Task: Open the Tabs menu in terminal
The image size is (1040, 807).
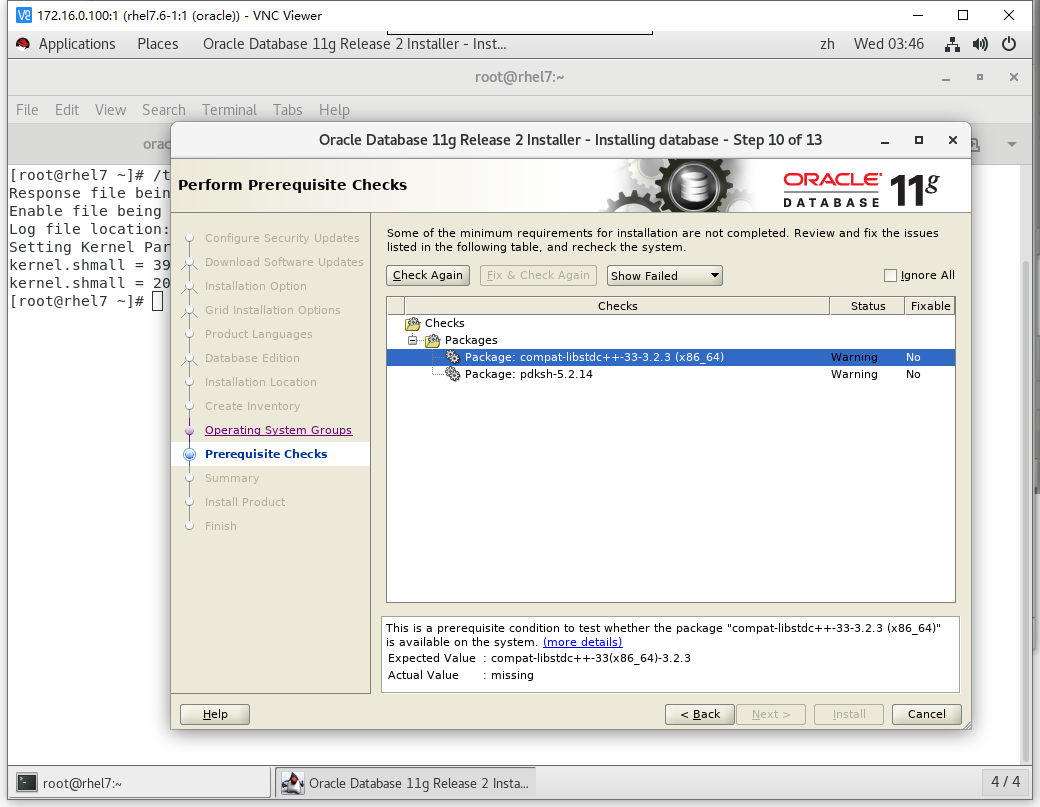Action: pyautogui.click(x=288, y=110)
